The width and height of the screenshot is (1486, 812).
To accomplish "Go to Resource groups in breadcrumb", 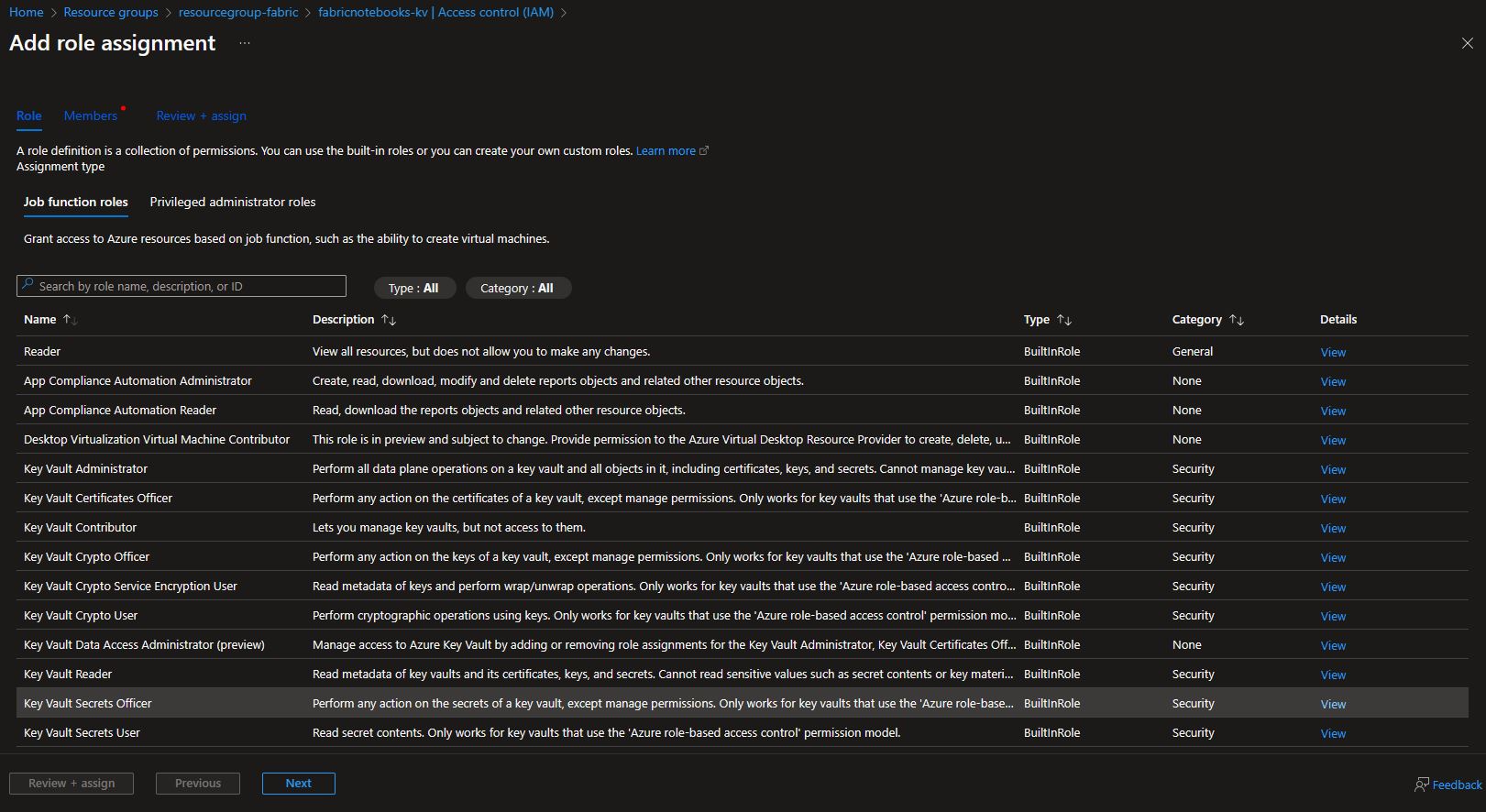I will click(111, 12).
